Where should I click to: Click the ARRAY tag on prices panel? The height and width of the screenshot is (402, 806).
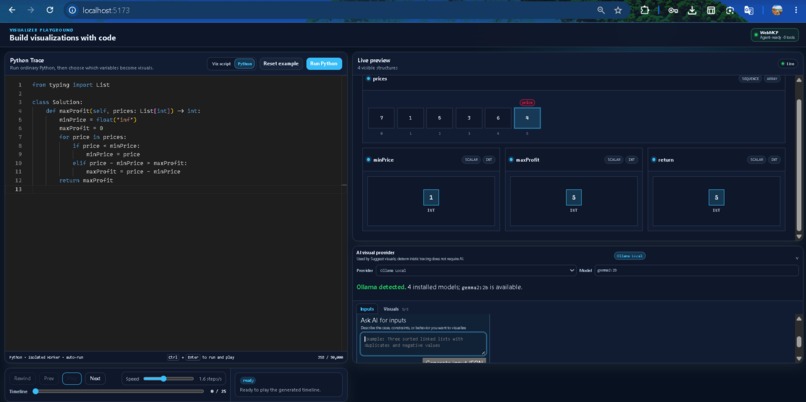pyautogui.click(x=772, y=79)
